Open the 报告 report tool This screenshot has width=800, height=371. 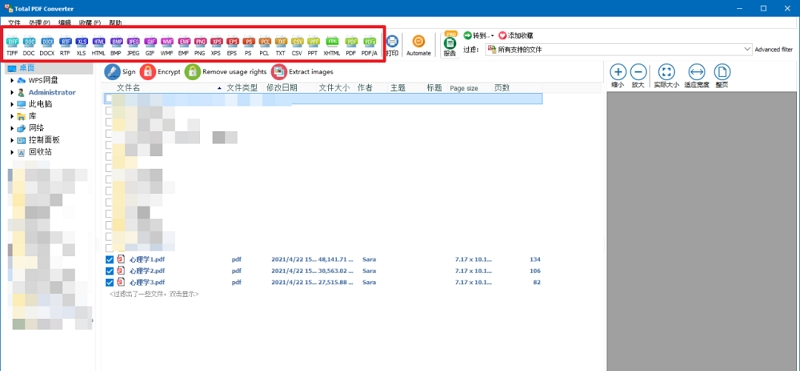[x=450, y=45]
